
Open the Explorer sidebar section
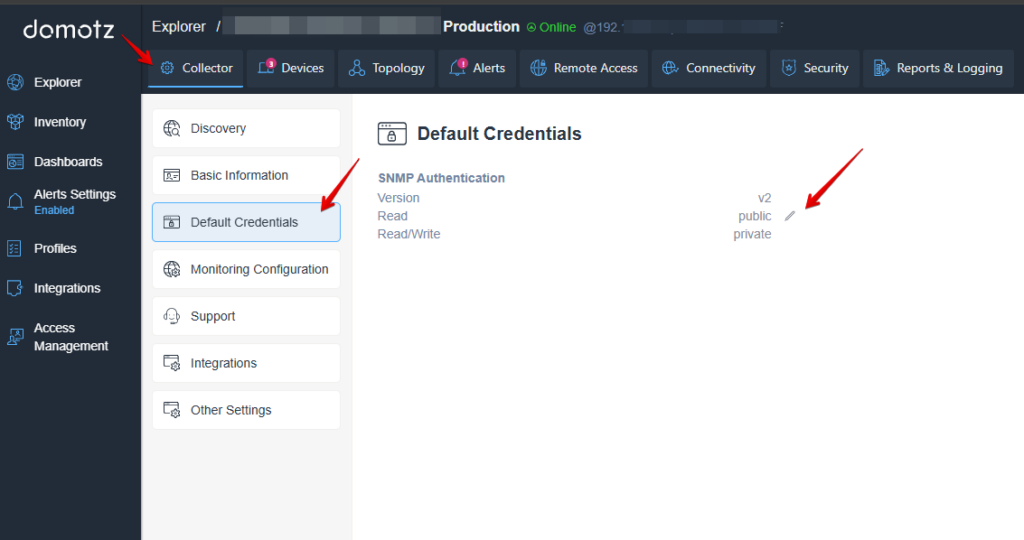click(57, 82)
